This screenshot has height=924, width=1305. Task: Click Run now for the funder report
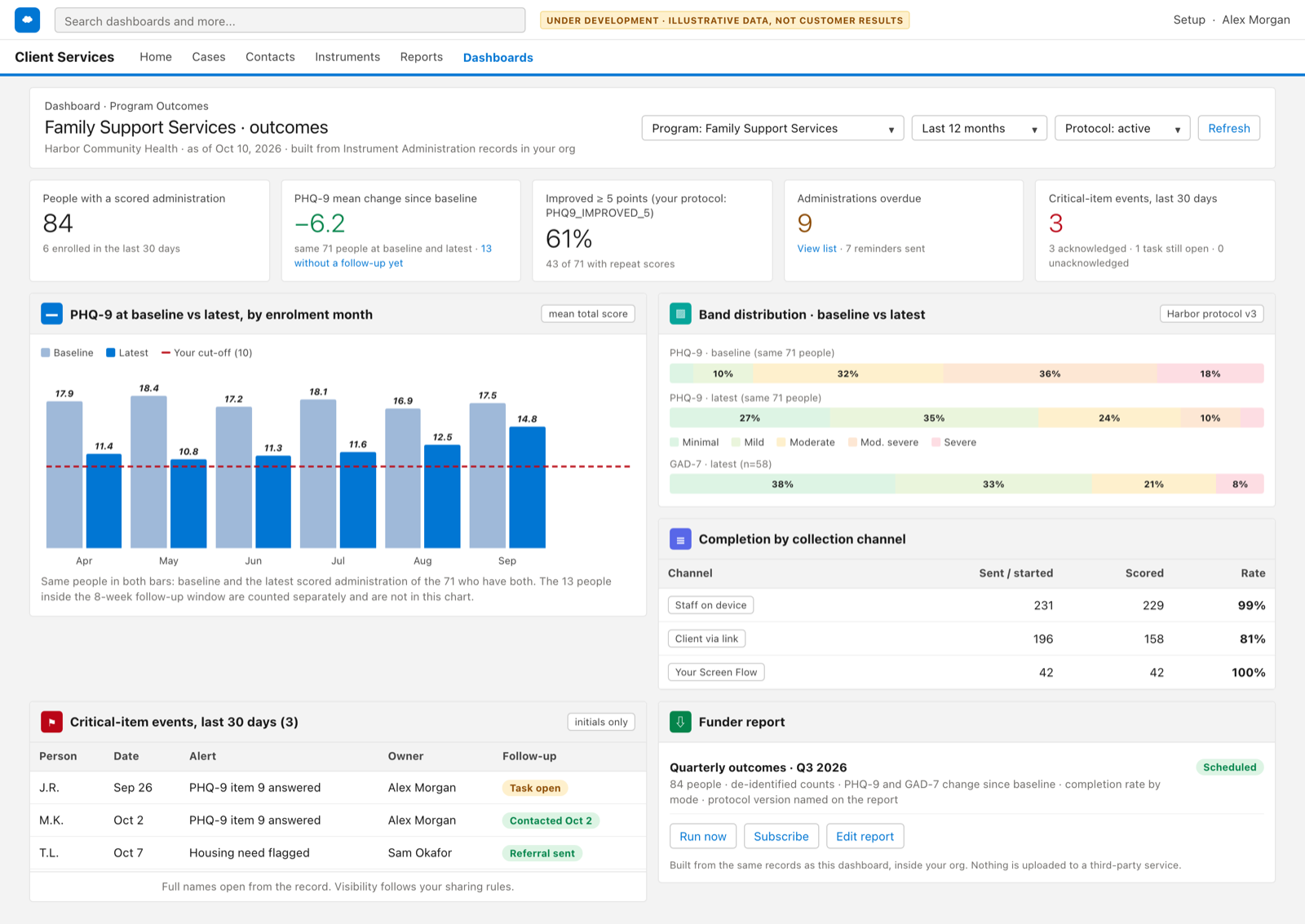703,836
